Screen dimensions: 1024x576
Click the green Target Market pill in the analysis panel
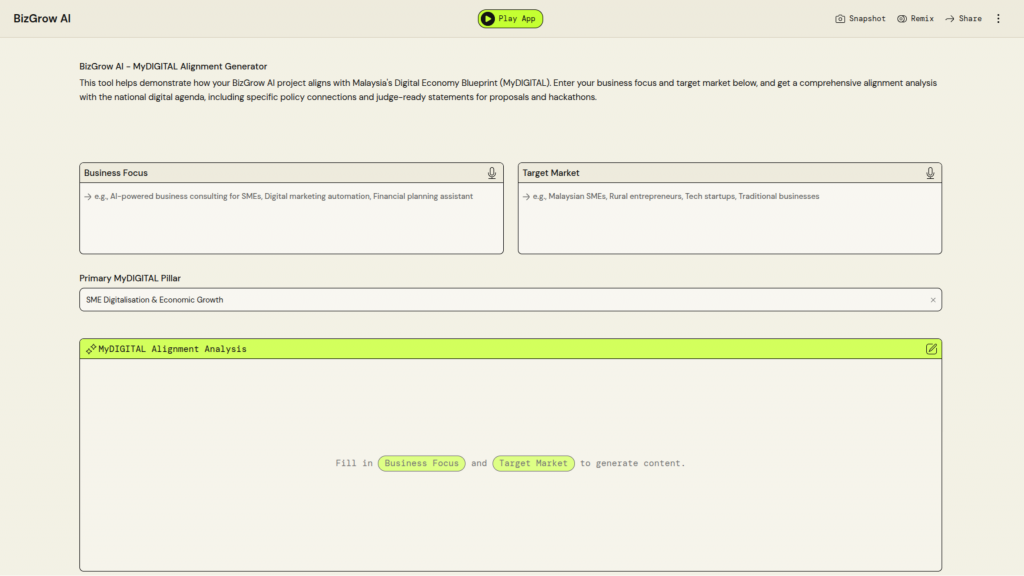coord(533,463)
